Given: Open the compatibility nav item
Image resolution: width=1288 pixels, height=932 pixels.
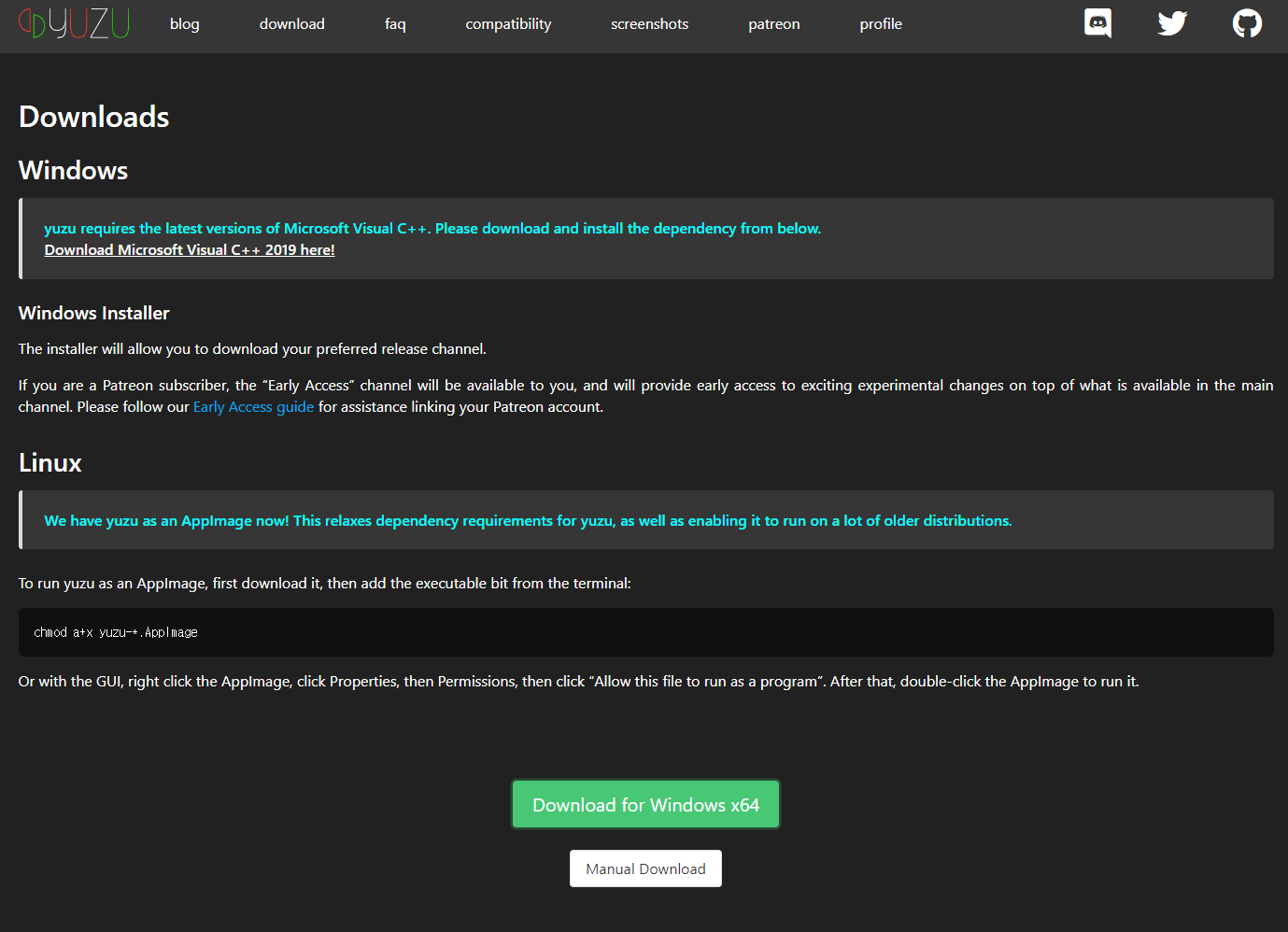Looking at the screenshot, I should pyautogui.click(x=508, y=24).
